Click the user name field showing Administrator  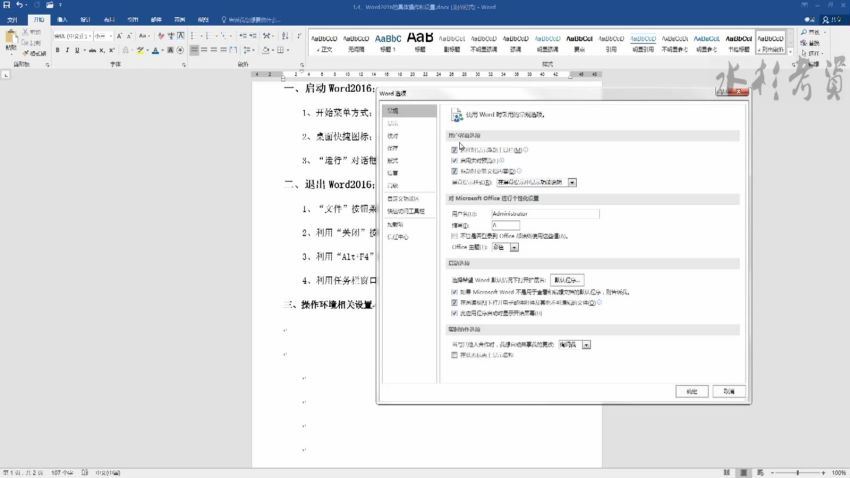pyautogui.click(x=545, y=214)
